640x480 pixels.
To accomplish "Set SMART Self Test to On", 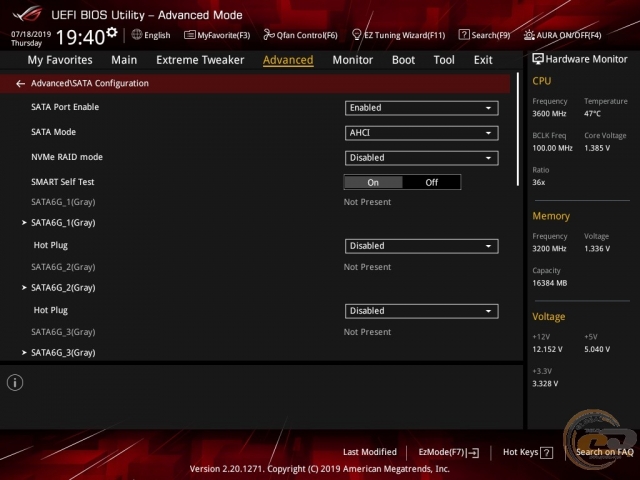I will tap(373, 182).
